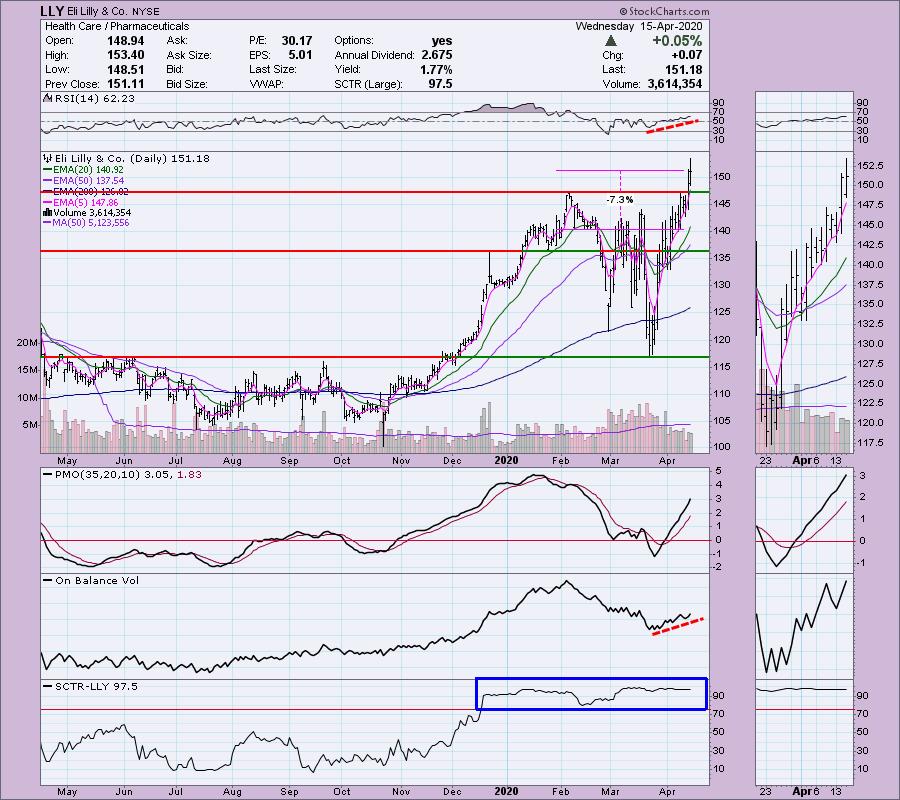The height and width of the screenshot is (800, 900).
Task: Click the 'SCTR (Large):' label in header
Action: pos(368,84)
